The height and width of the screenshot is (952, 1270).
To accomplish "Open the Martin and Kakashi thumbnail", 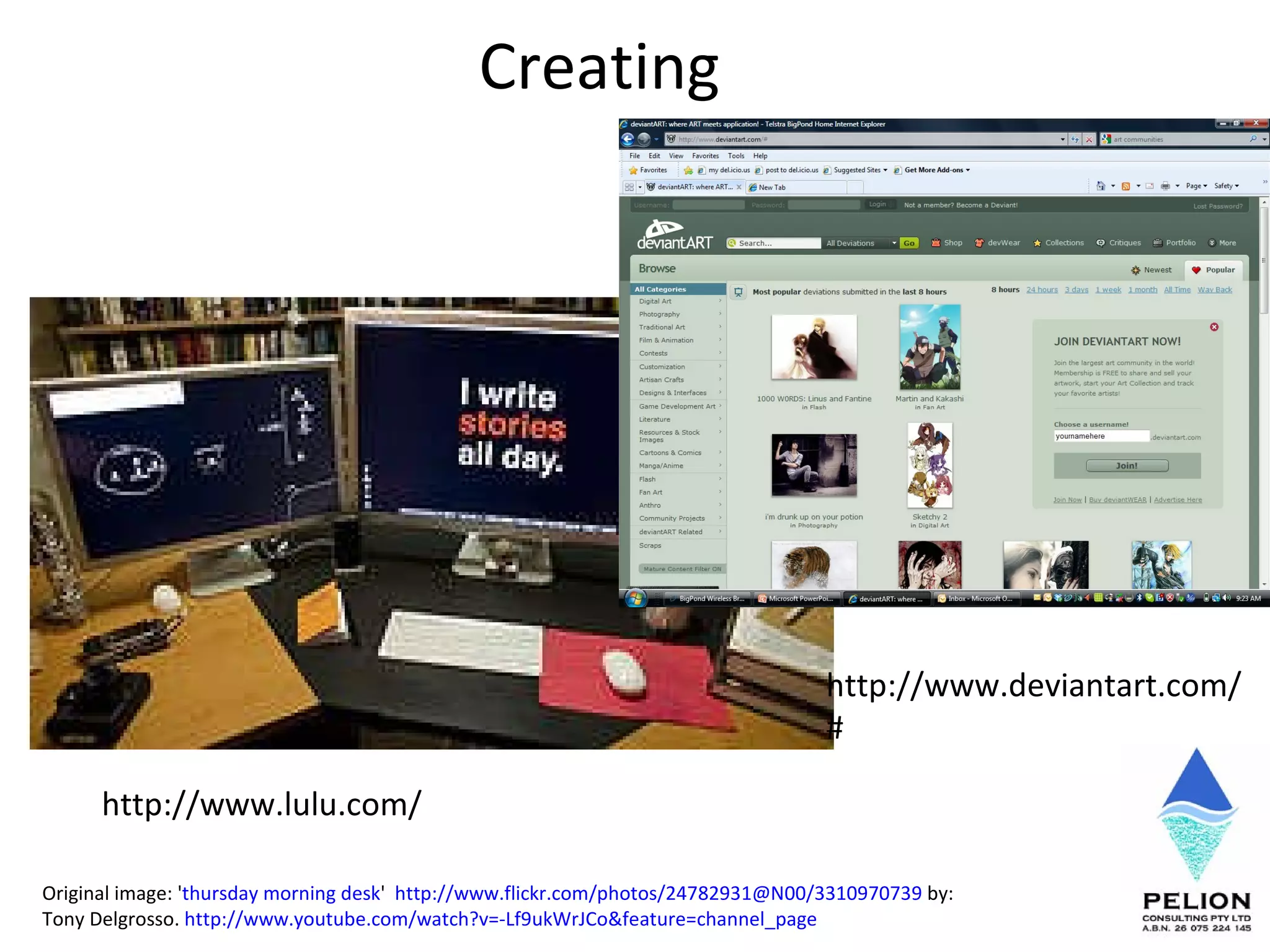I will 930,347.
